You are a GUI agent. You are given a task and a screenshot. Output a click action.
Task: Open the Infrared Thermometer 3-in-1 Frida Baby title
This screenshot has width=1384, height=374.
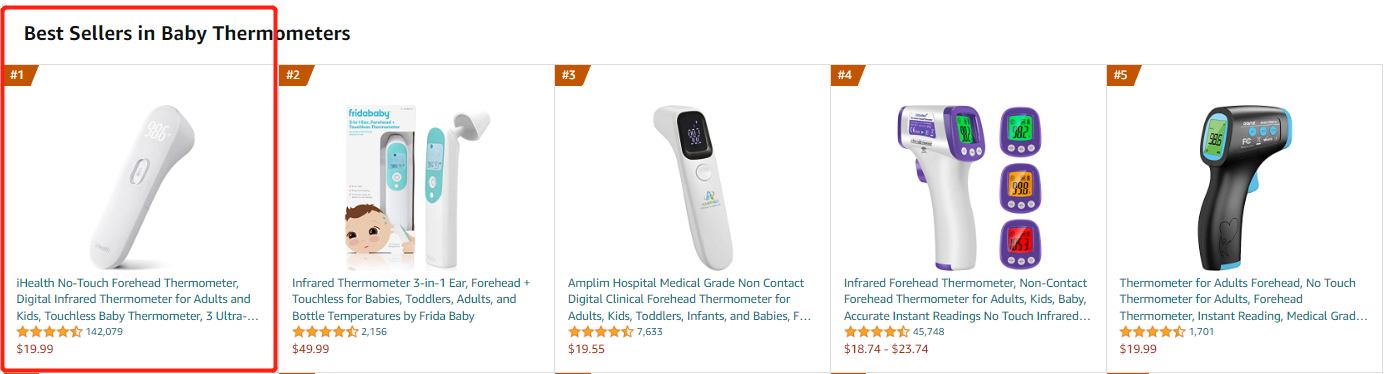pyautogui.click(x=411, y=300)
